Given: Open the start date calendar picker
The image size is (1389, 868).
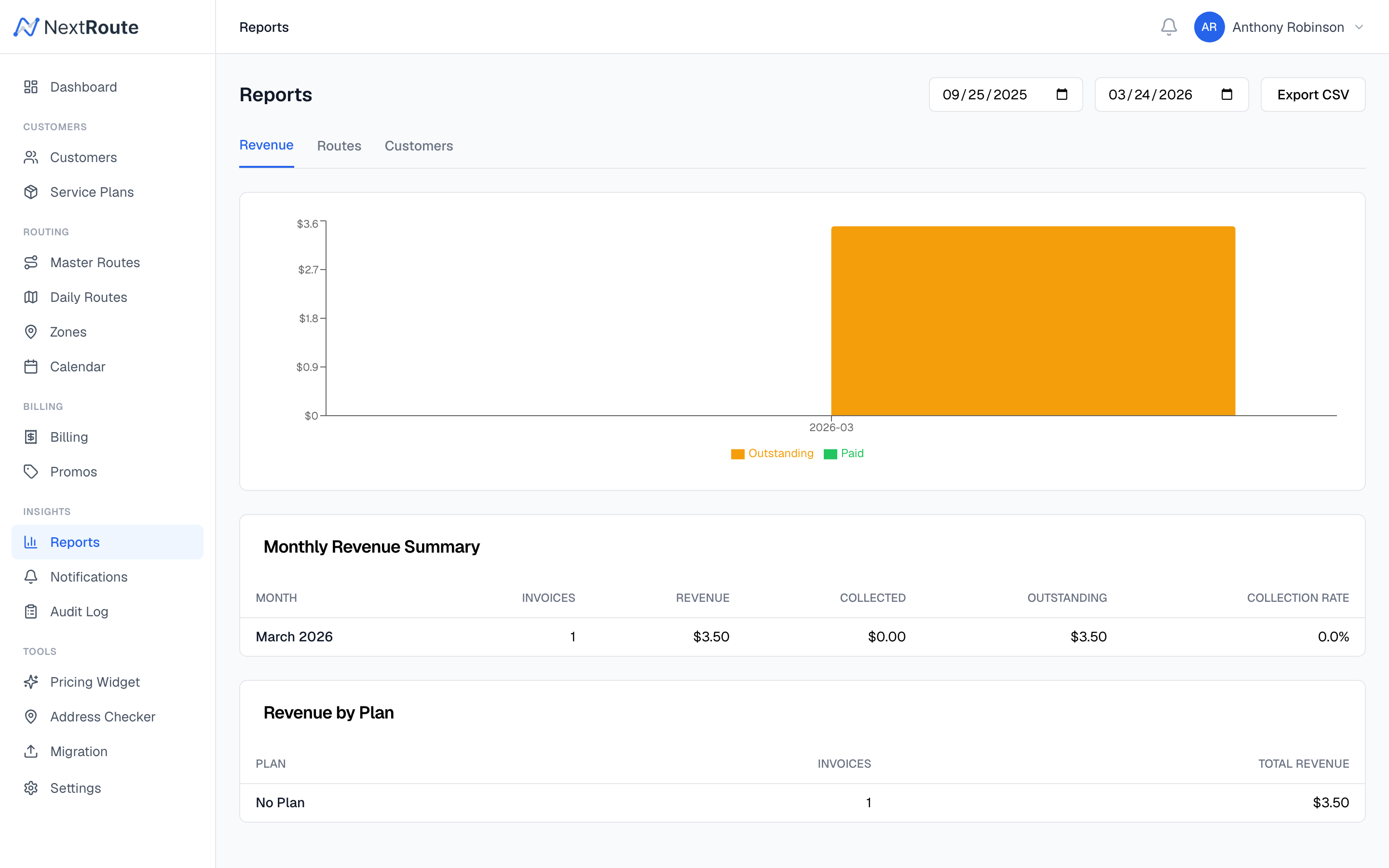Looking at the screenshot, I should coord(1062,94).
